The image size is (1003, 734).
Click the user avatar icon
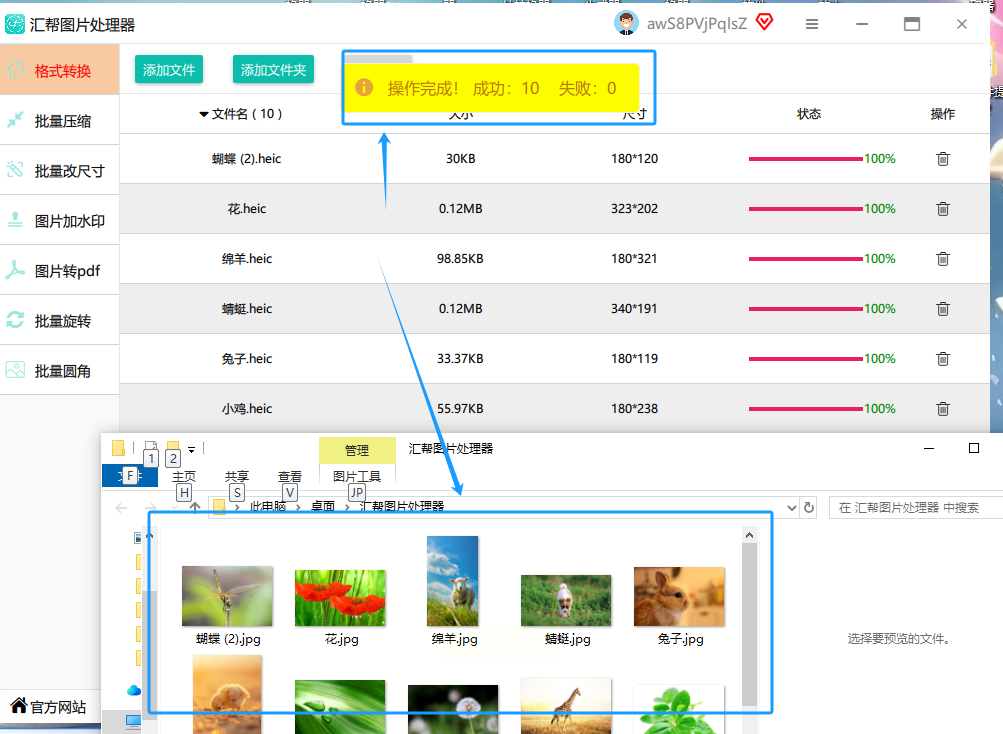coord(626,24)
